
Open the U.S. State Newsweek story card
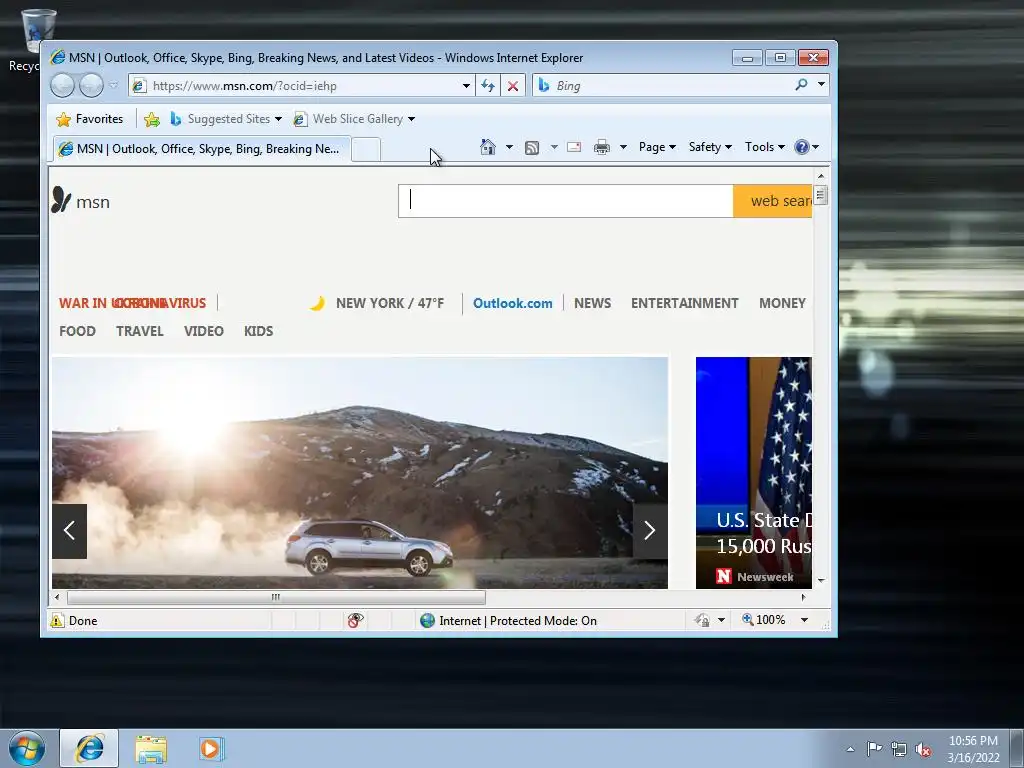[x=754, y=473]
